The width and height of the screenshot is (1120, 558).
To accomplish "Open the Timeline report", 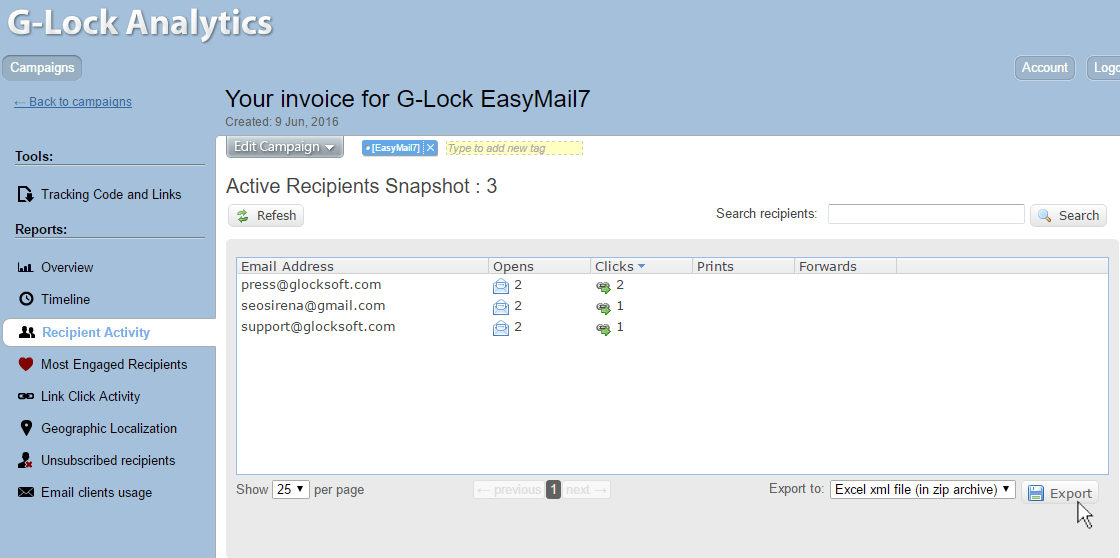I will coord(66,299).
